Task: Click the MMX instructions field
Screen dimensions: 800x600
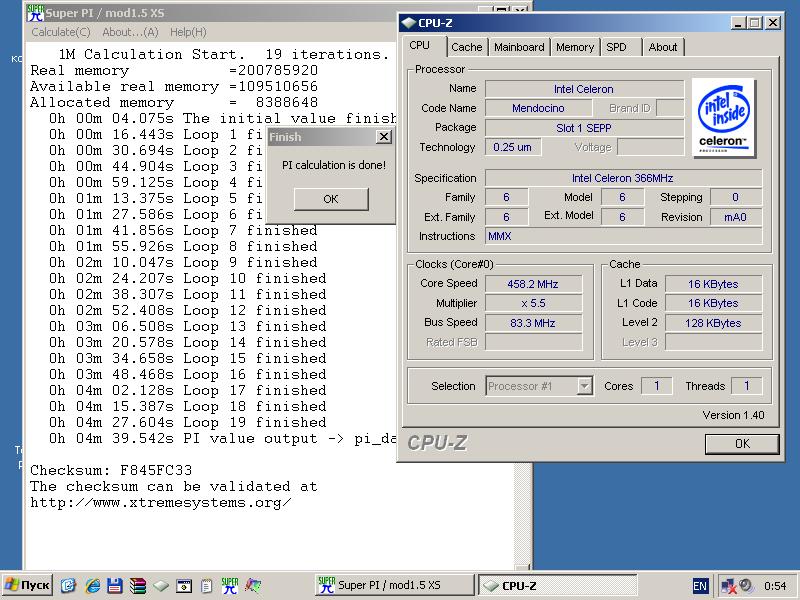Action: pos(623,236)
